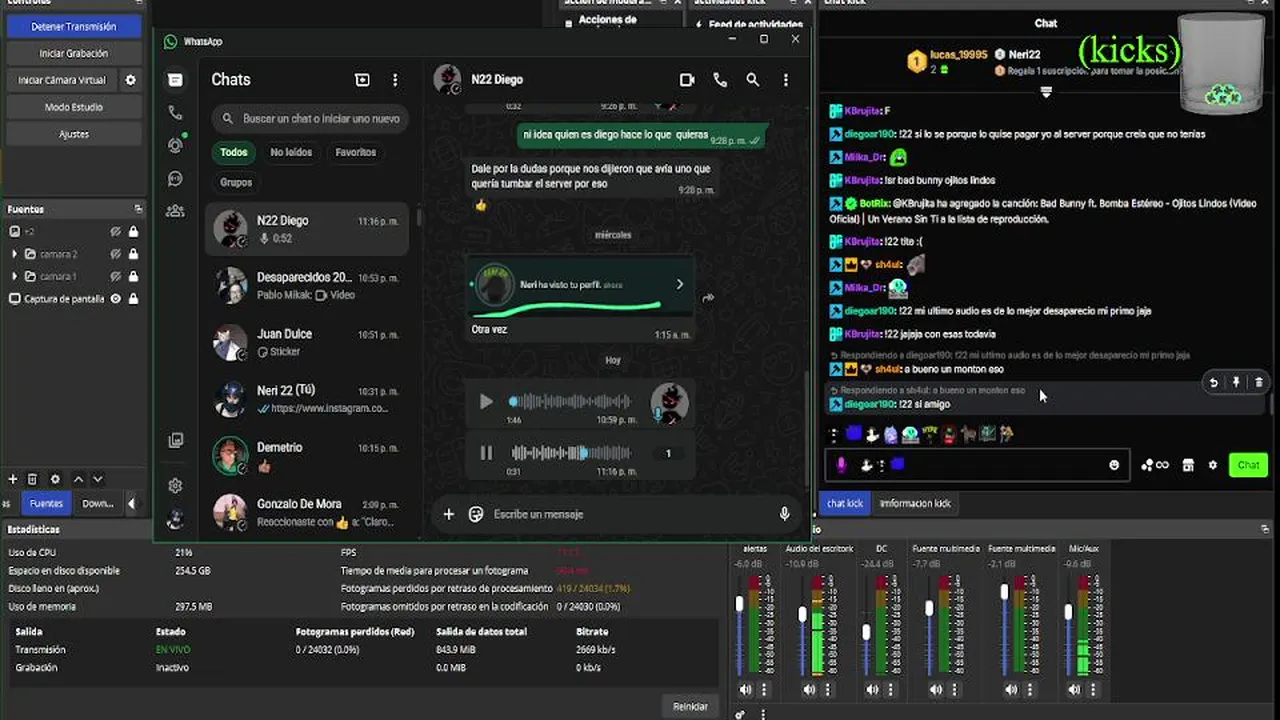Expand the camara 1 source group
This screenshot has height=720, width=1280.
[14, 276]
